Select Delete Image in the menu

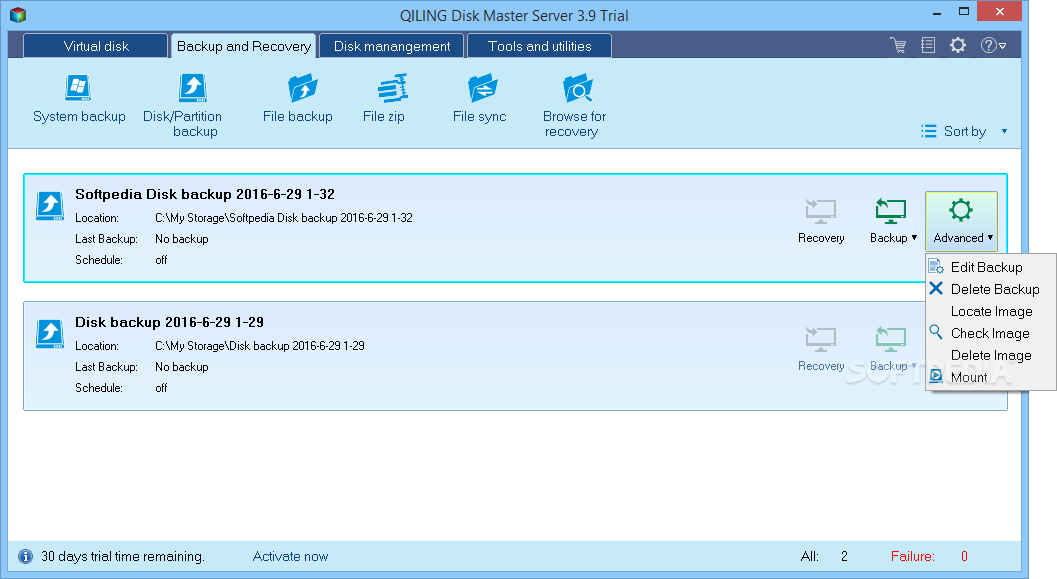991,355
